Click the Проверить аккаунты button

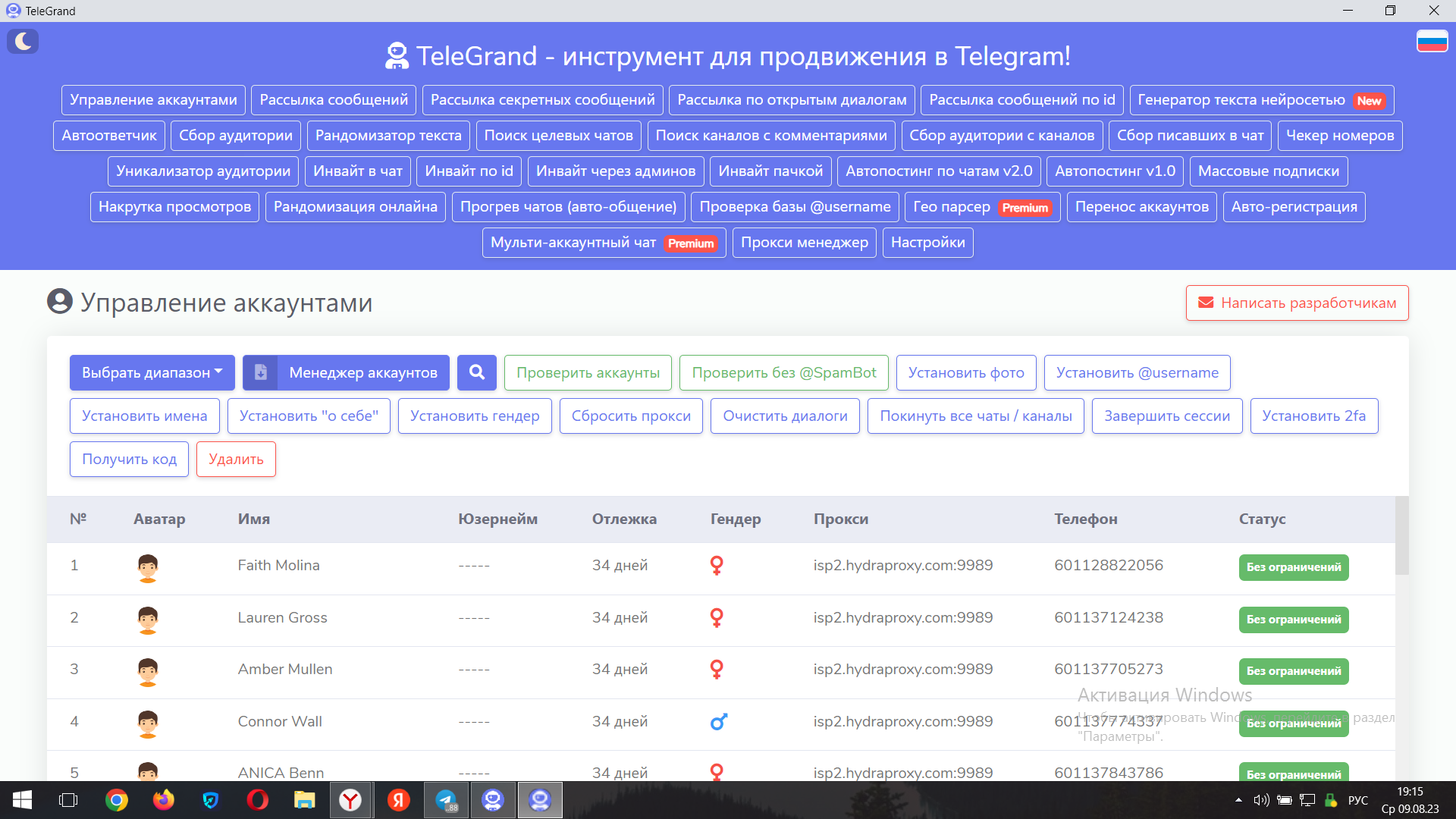588,372
